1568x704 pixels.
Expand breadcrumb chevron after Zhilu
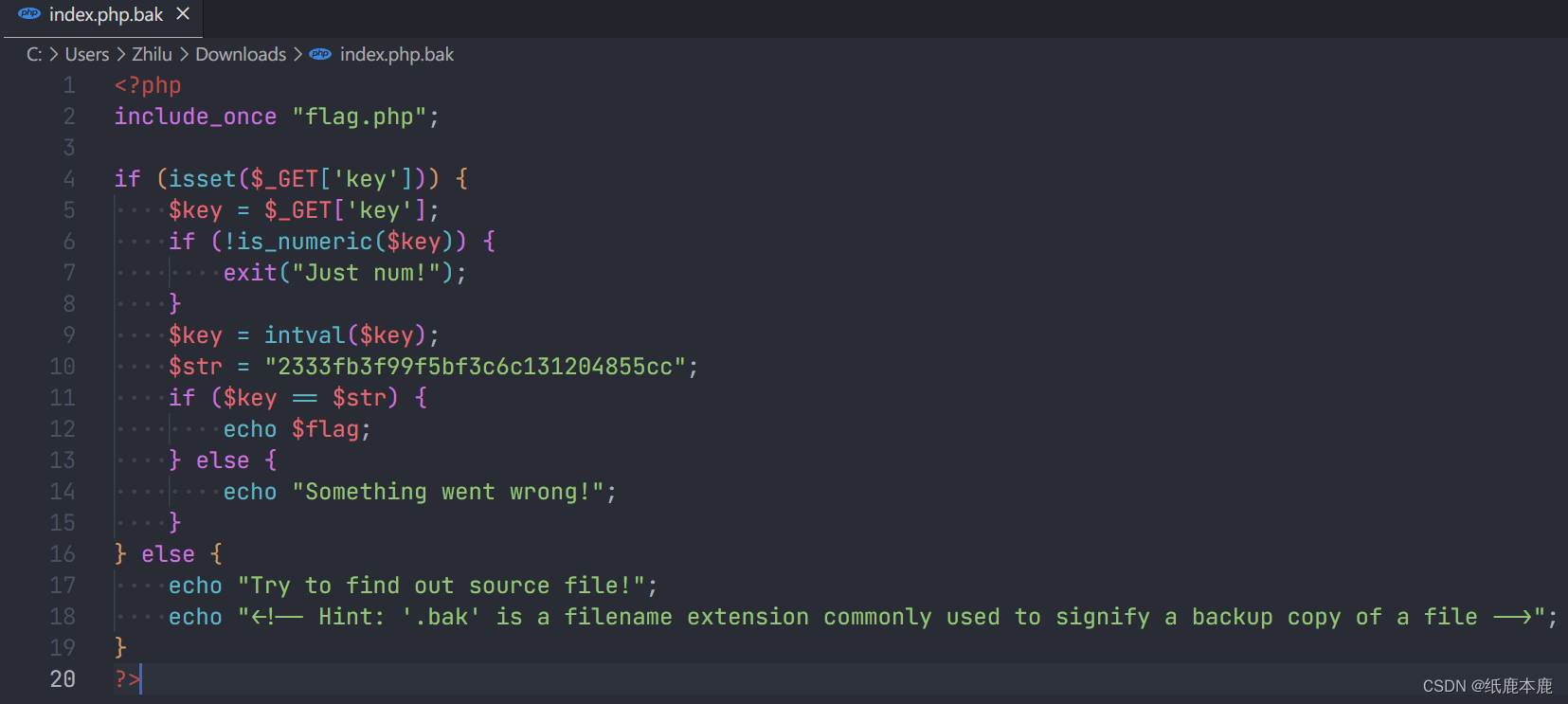[184, 54]
